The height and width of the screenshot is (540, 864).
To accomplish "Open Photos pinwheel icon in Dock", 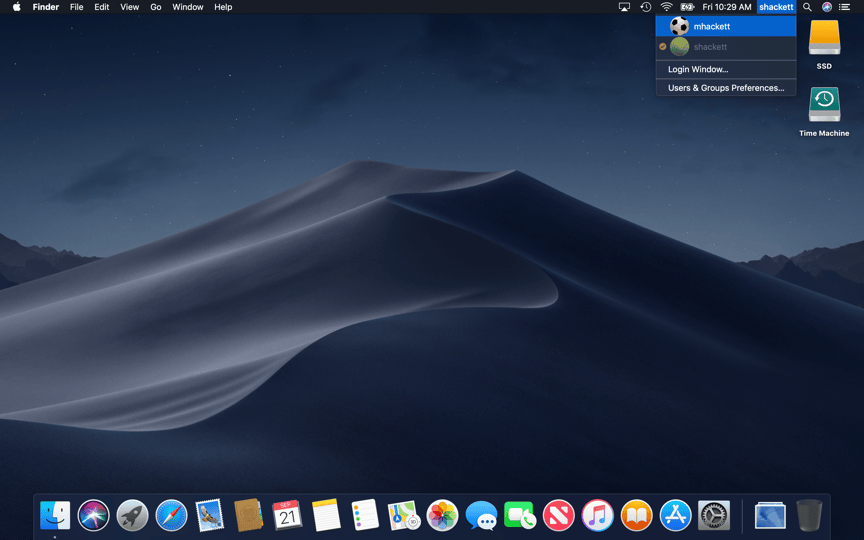I will tap(442, 516).
